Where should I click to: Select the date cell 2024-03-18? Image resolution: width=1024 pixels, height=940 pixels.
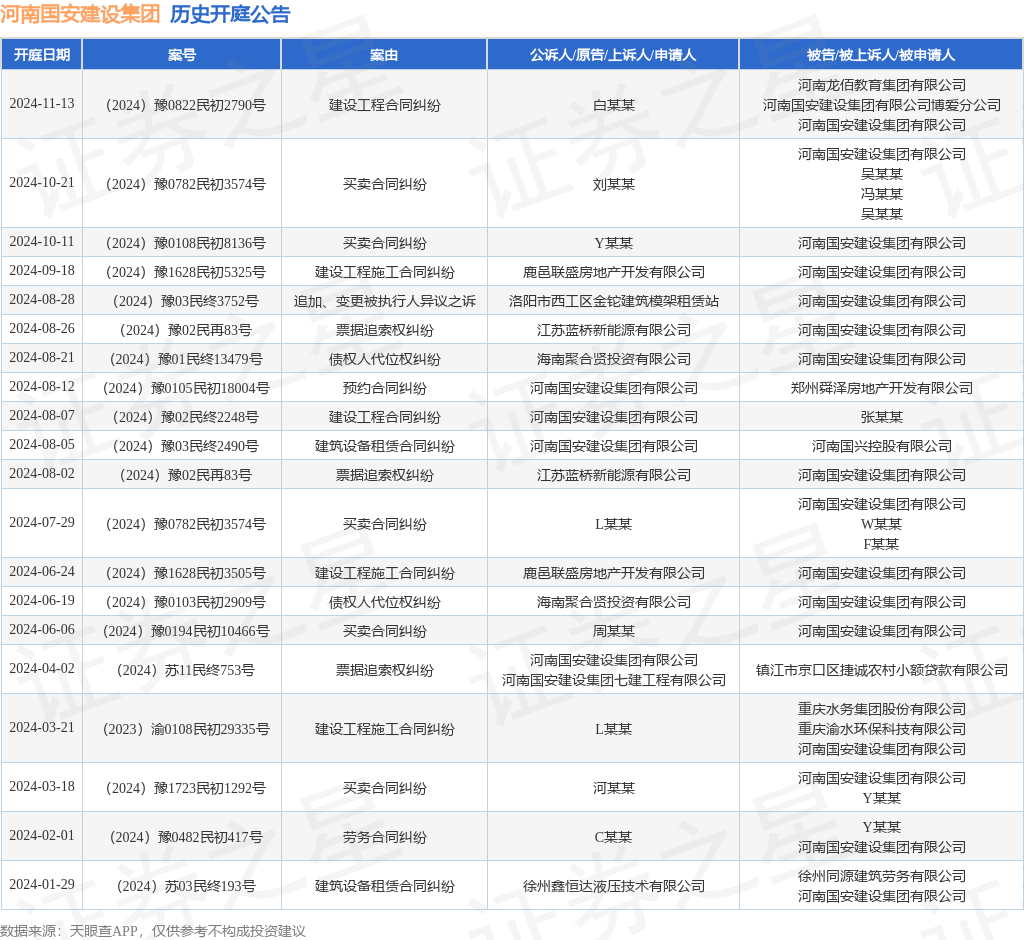[42, 786]
